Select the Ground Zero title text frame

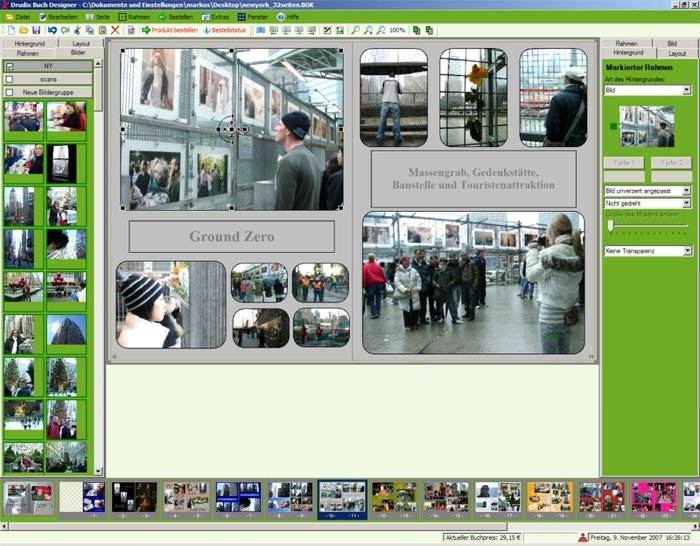tap(232, 237)
